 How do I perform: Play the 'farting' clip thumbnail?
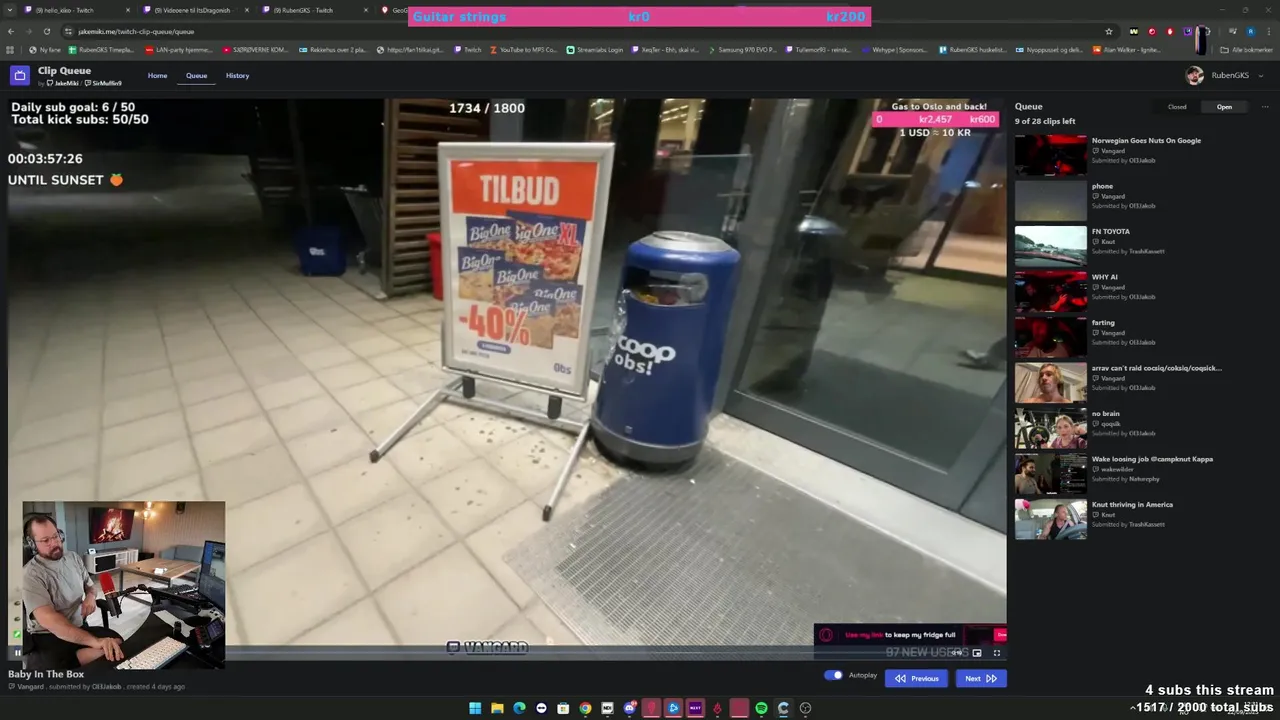(x=1050, y=337)
